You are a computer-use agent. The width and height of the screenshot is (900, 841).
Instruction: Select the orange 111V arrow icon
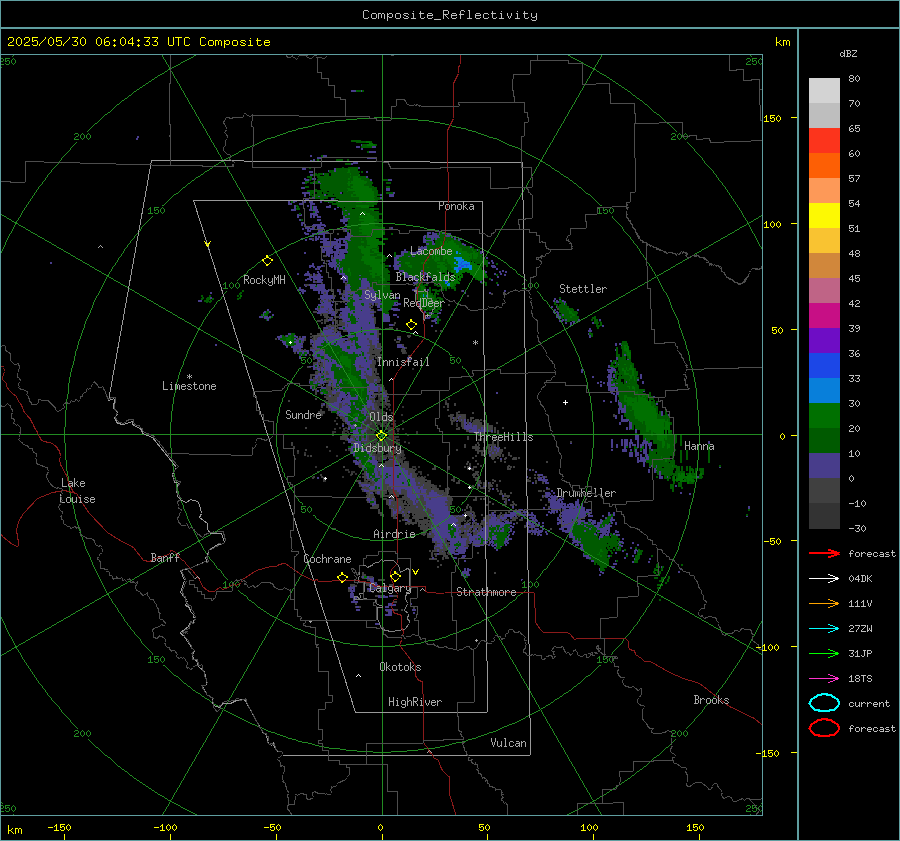pyautogui.click(x=824, y=603)
